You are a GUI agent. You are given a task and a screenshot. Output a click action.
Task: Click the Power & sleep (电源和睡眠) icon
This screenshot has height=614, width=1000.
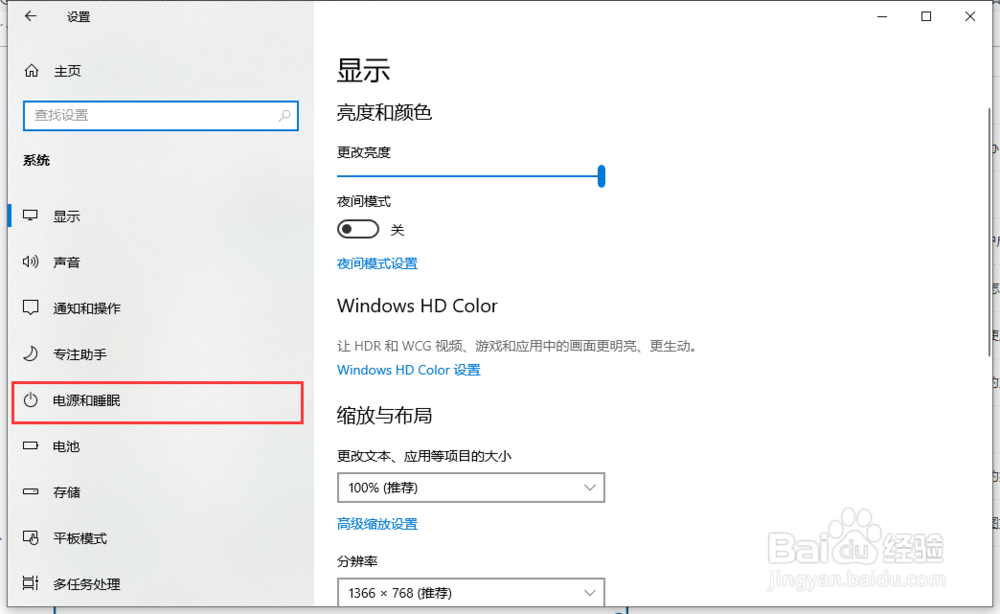(x=31, y=400)
